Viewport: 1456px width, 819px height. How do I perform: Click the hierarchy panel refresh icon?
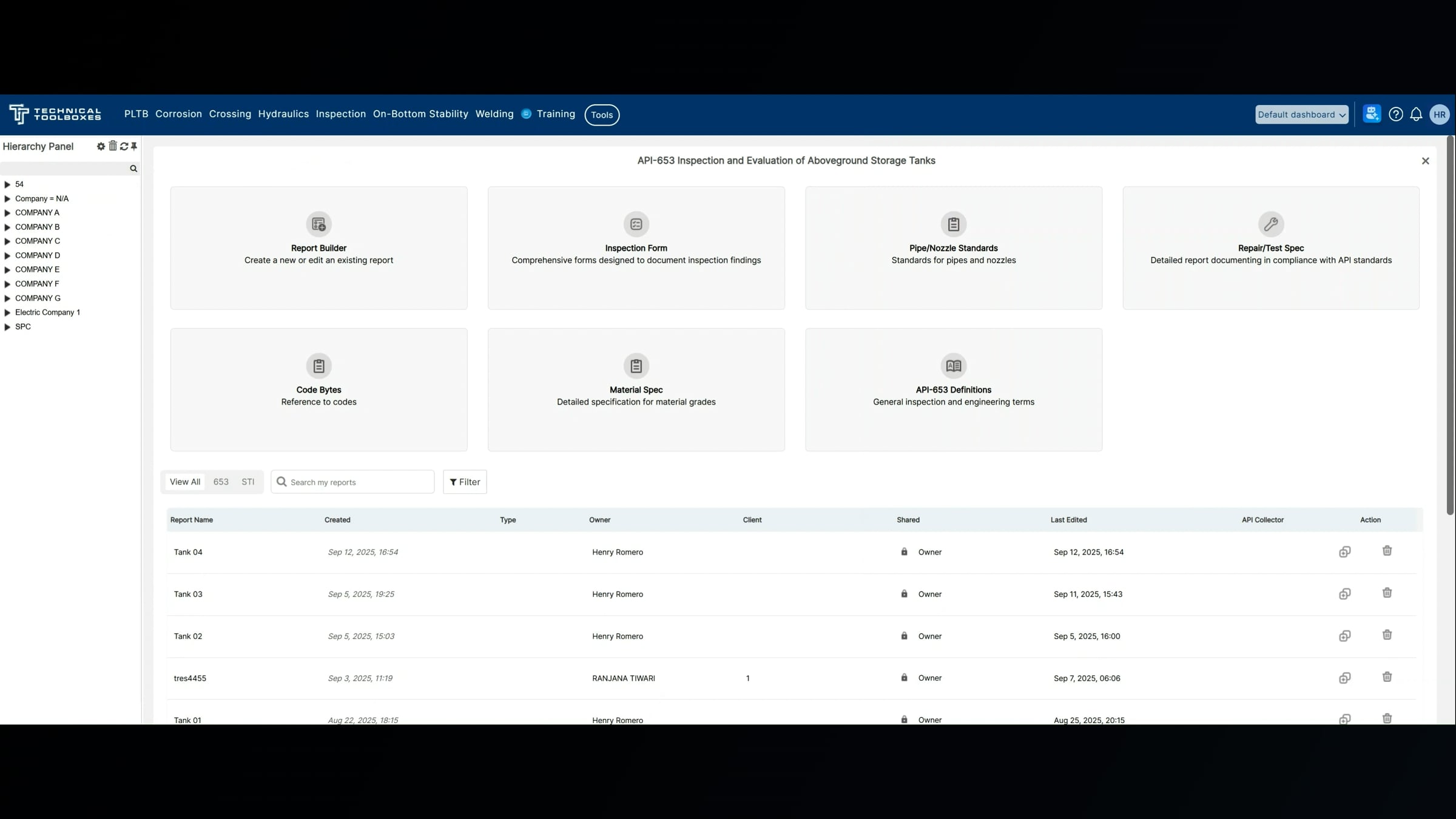pos(124,146)
